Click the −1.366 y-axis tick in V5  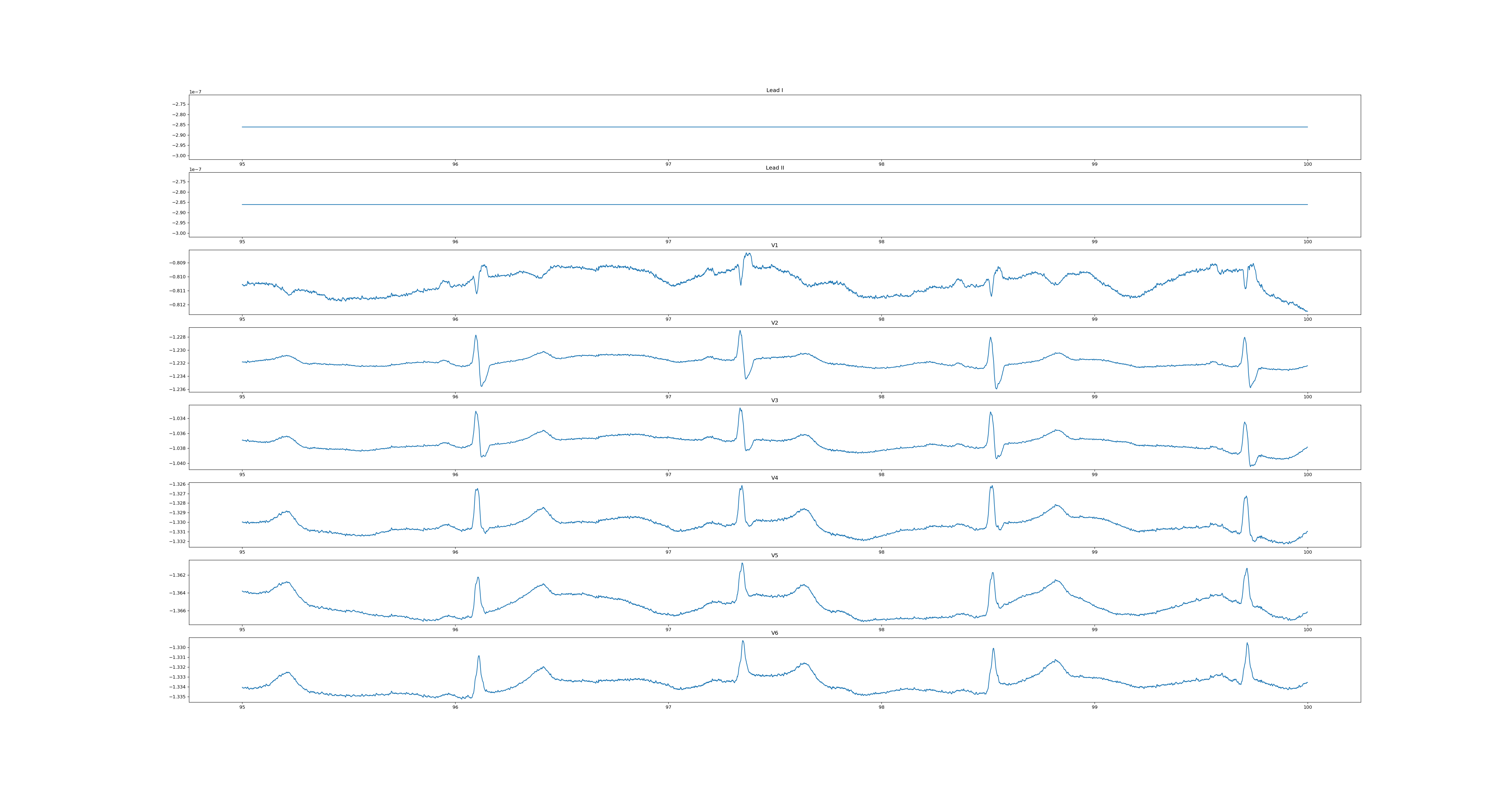[178, 611]
